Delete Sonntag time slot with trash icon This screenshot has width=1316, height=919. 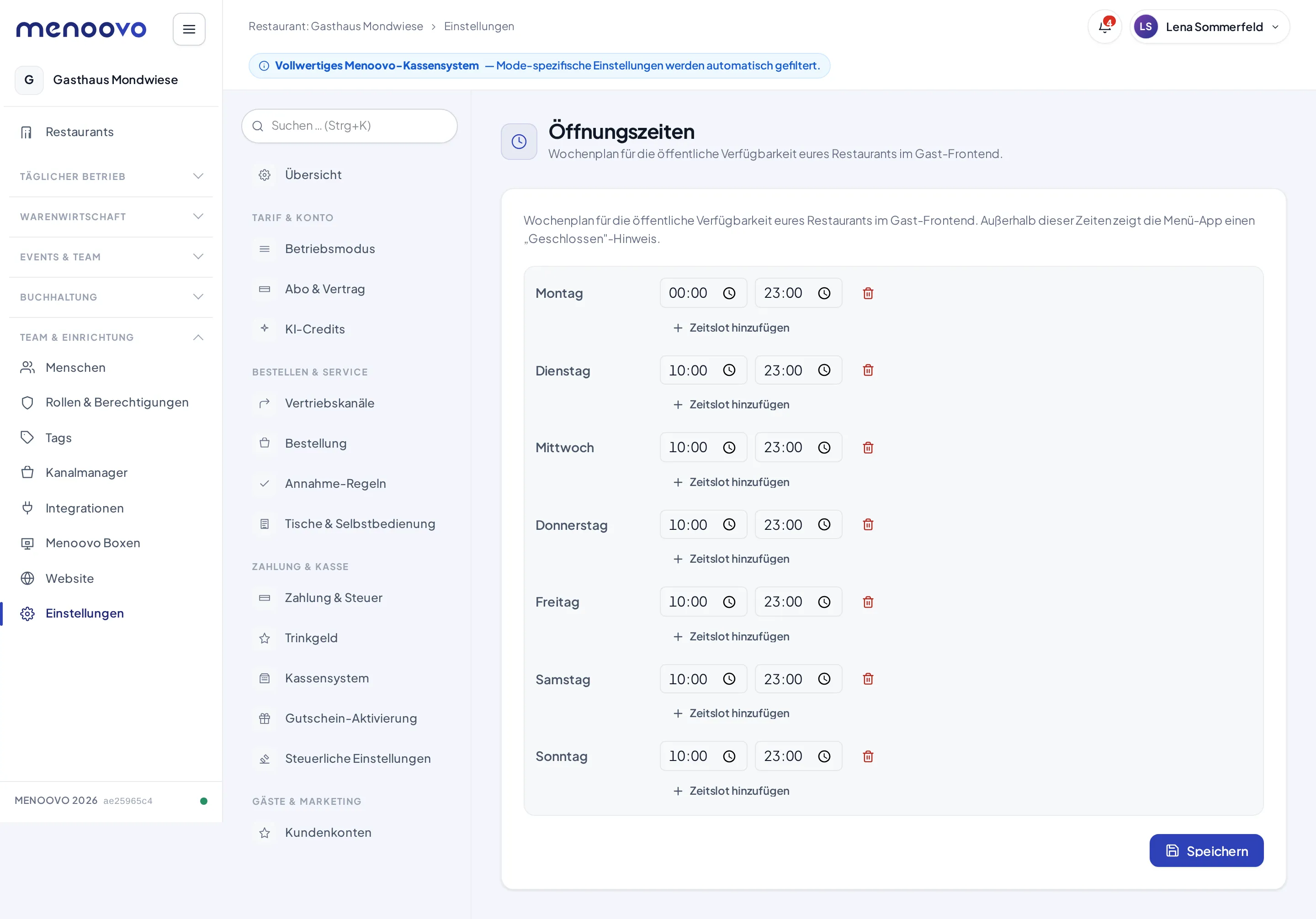click(x=868, y=756)
